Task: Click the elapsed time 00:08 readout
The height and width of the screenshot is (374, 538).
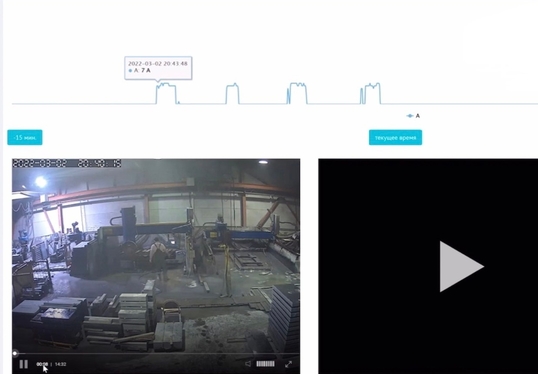Action: (42, 364)
